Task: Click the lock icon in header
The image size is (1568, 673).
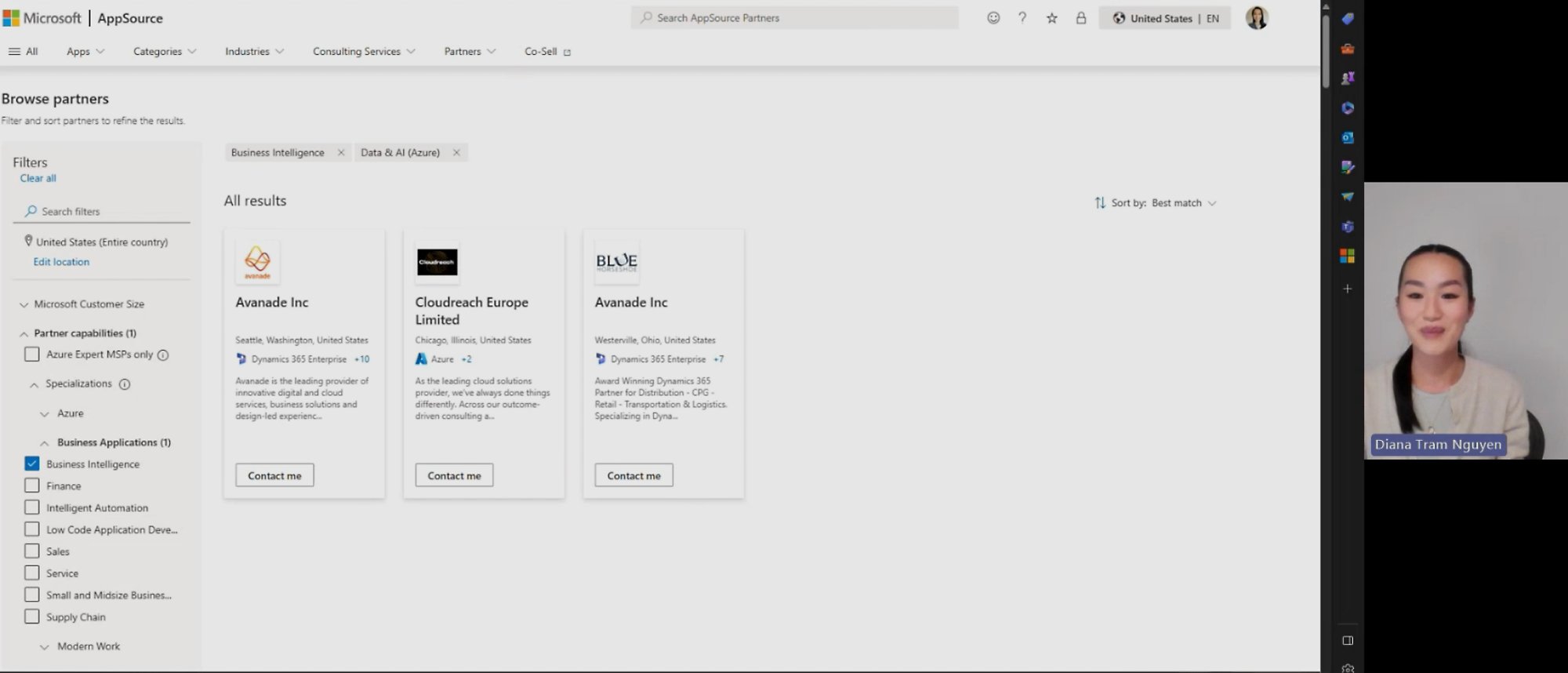Action: 1081,17
